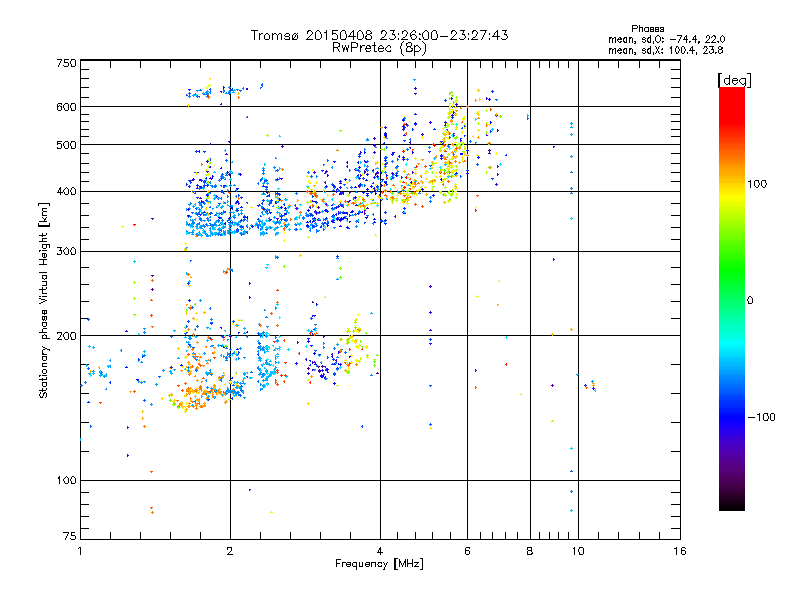Select the 'mean, sd,X: 100.4, 23.8' line

(x=665, y=50)
